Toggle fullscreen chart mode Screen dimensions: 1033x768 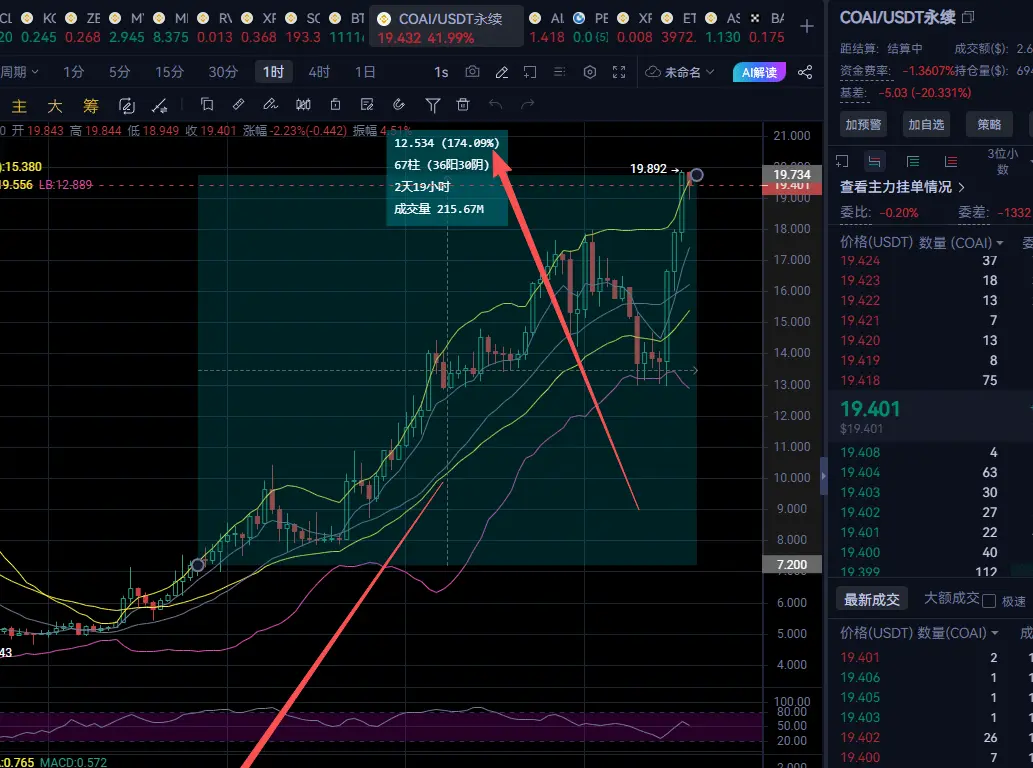tap(619, 72)
